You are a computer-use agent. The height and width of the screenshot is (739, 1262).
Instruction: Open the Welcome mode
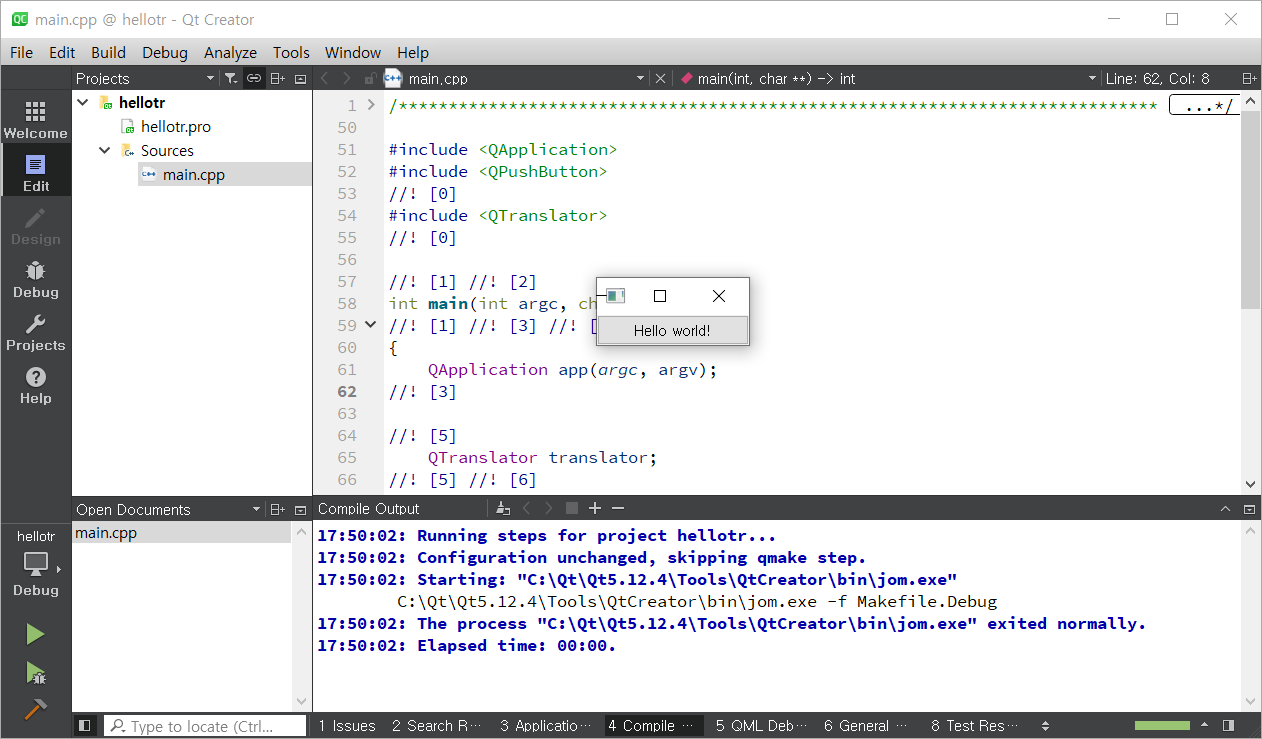coord(35,120)
